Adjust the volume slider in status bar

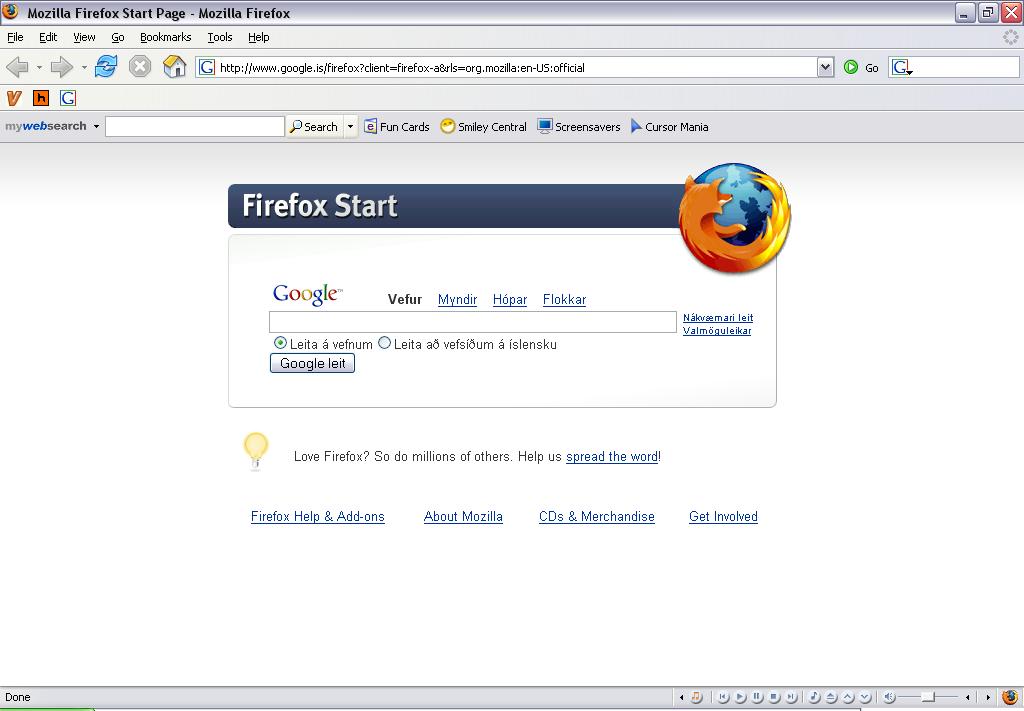[927, 697]
